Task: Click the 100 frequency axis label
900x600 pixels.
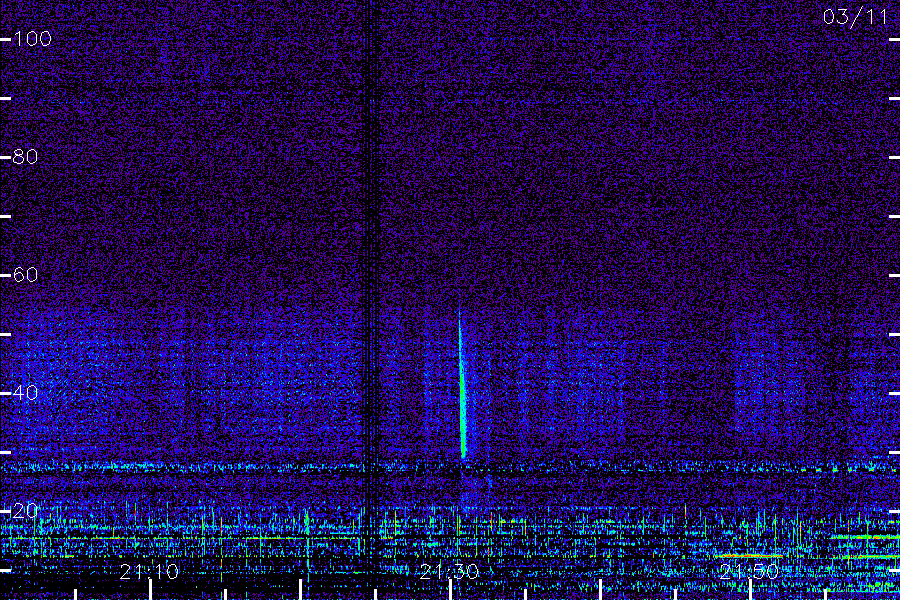Action: click(x=33, y=39)
